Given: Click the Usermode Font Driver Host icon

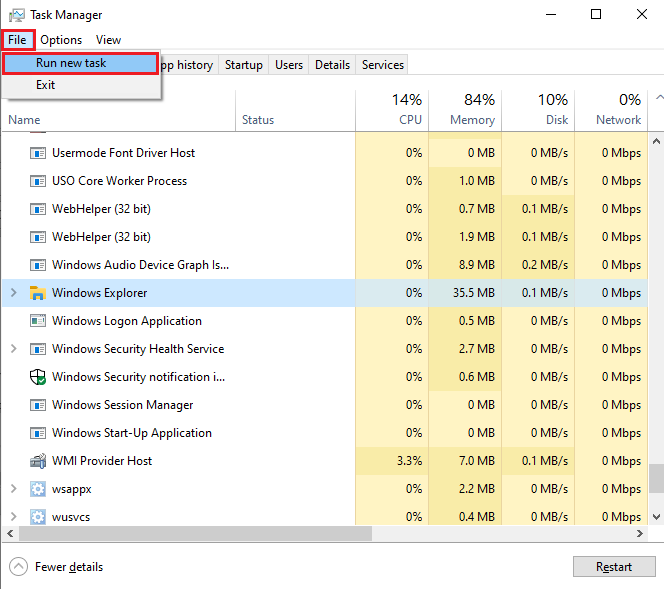Looking at the screenshot, I should (38, 153).
